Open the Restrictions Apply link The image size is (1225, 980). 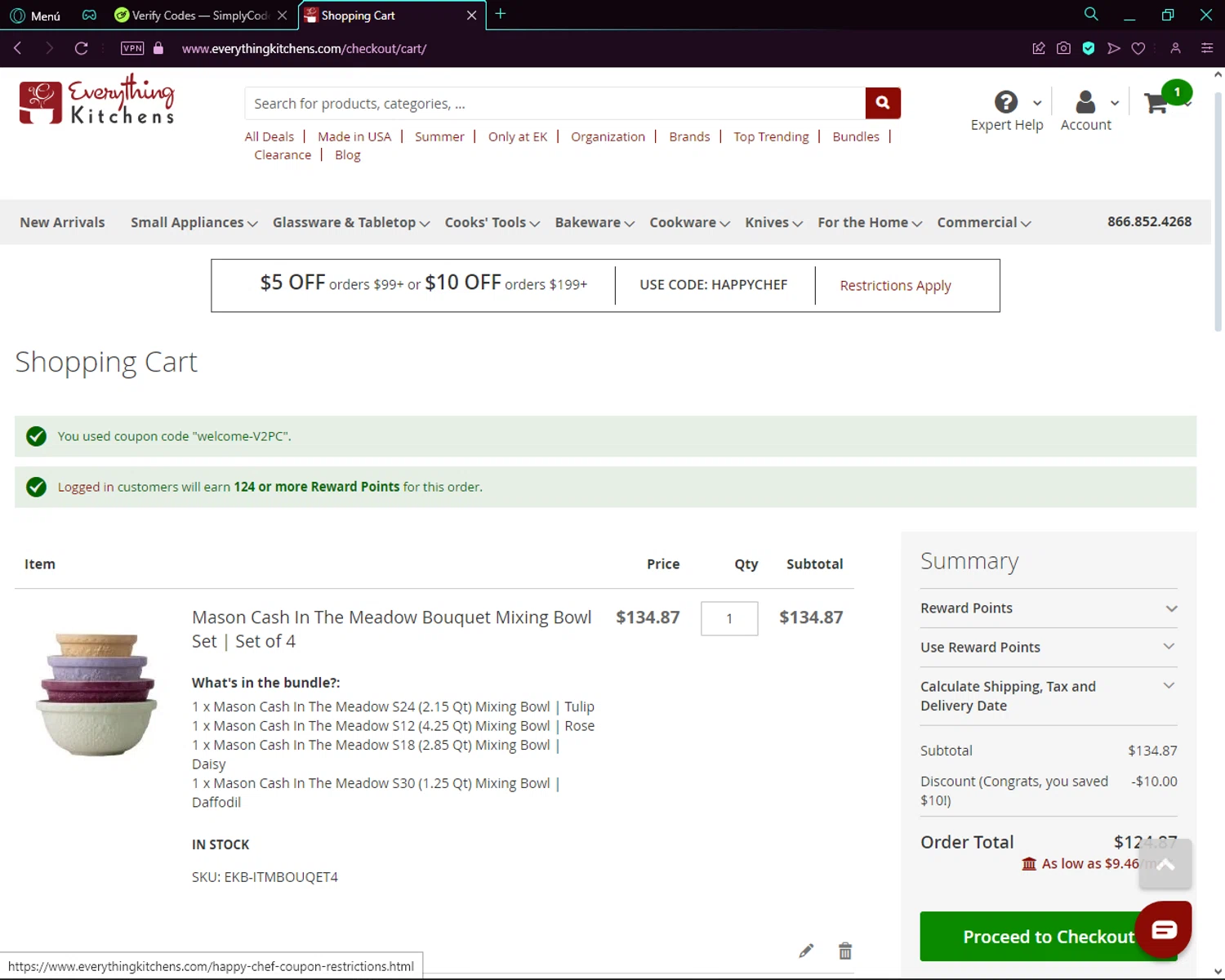pos(895,285)
